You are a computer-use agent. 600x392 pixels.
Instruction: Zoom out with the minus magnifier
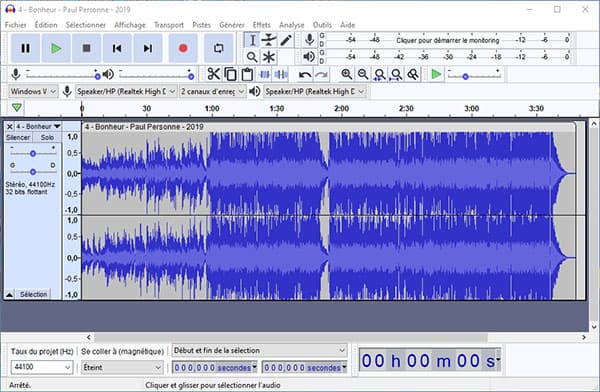tap(363, 74)
